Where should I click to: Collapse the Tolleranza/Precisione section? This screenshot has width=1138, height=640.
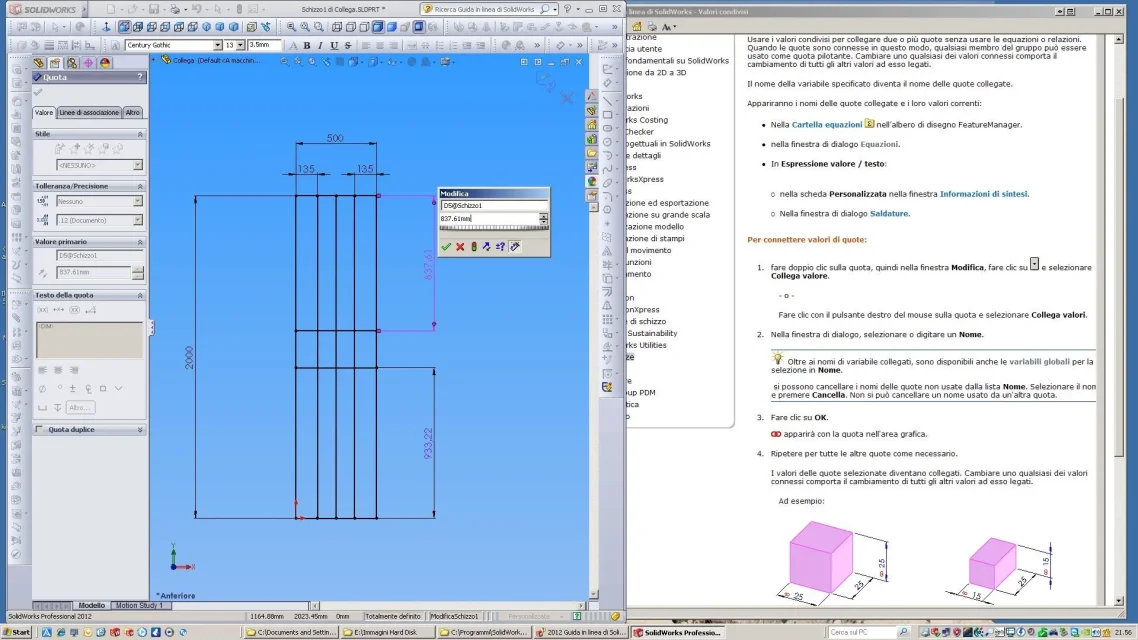140,186
